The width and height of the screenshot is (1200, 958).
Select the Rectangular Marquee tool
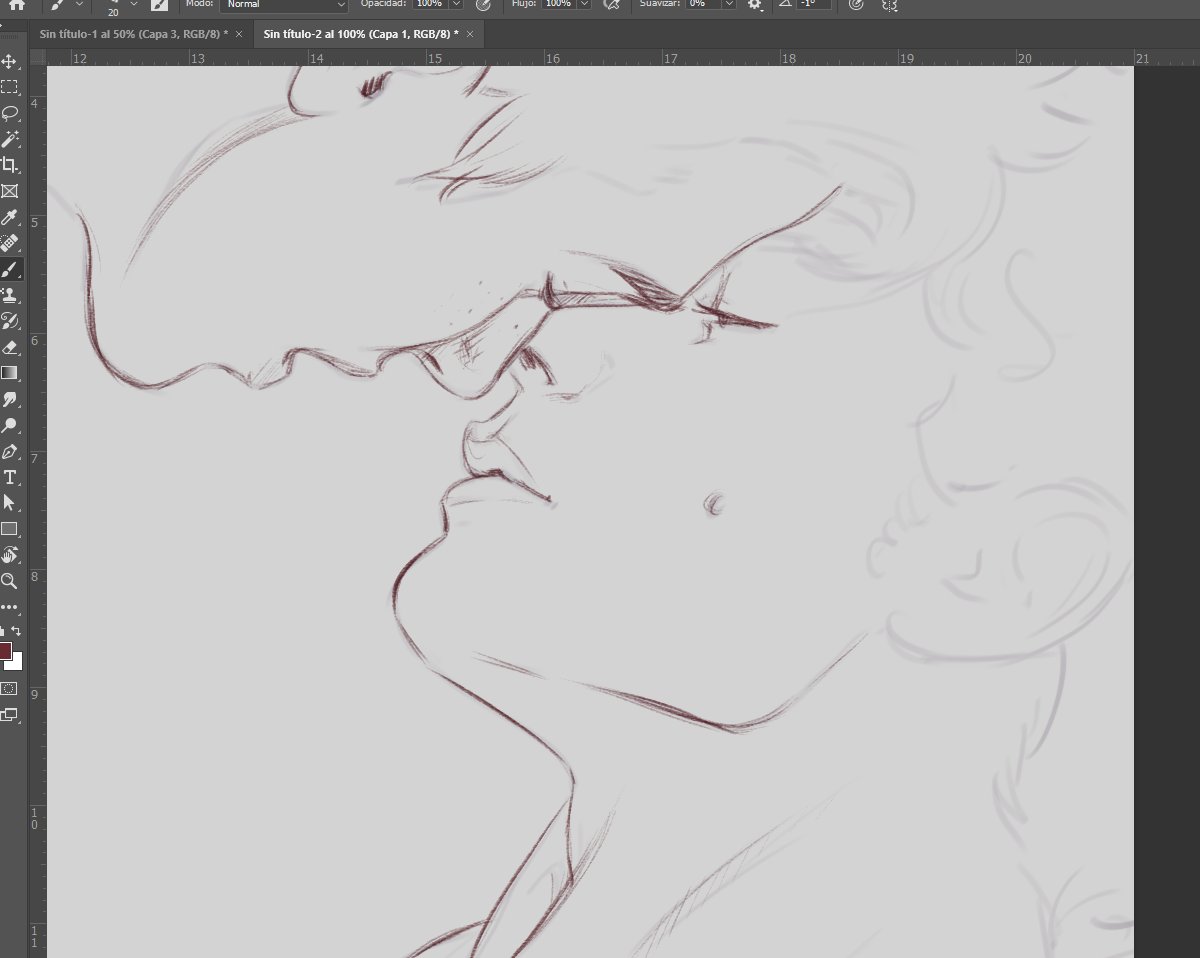10,88
